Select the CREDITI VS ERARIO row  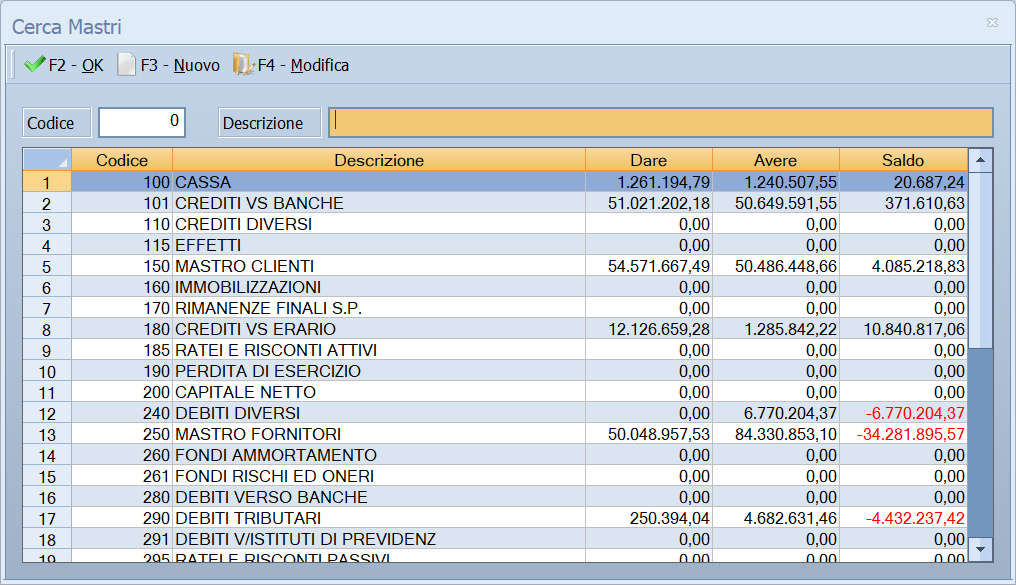[x=495, y=329]
